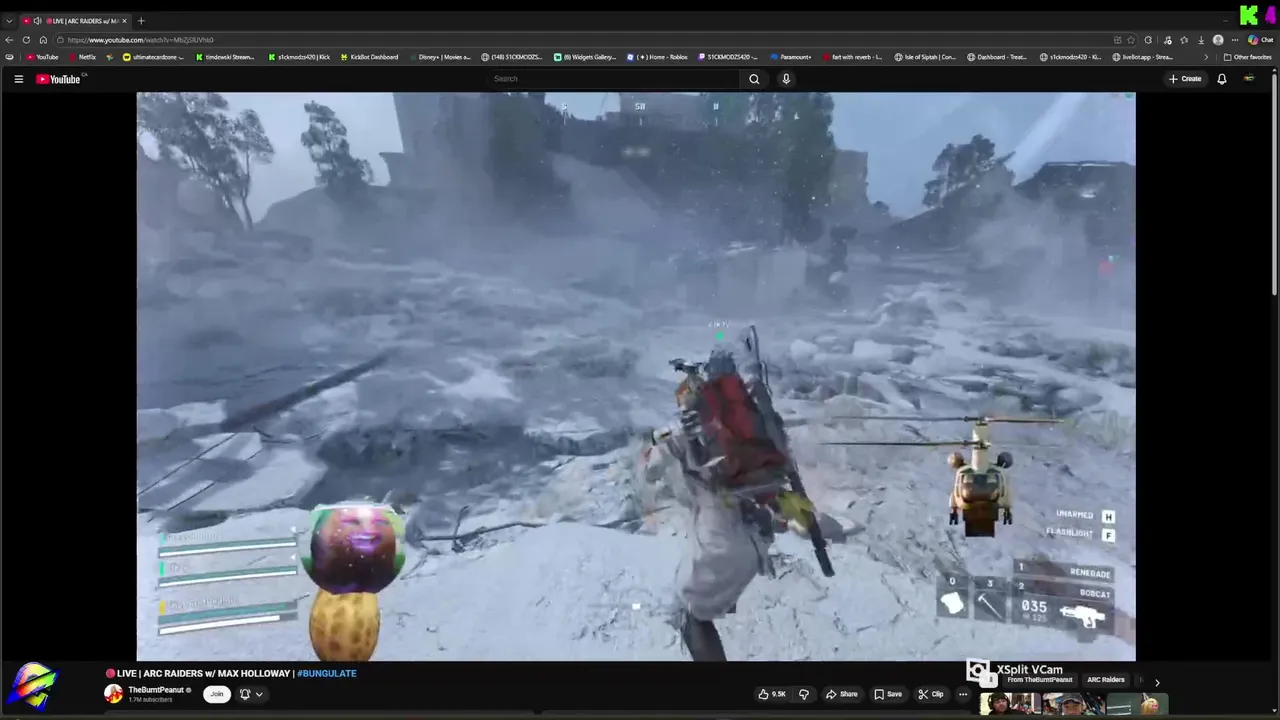This screenshot has height=720, width=1280.
Task: Close the ARC RAIDERS live tab
Action: [124, 21]
